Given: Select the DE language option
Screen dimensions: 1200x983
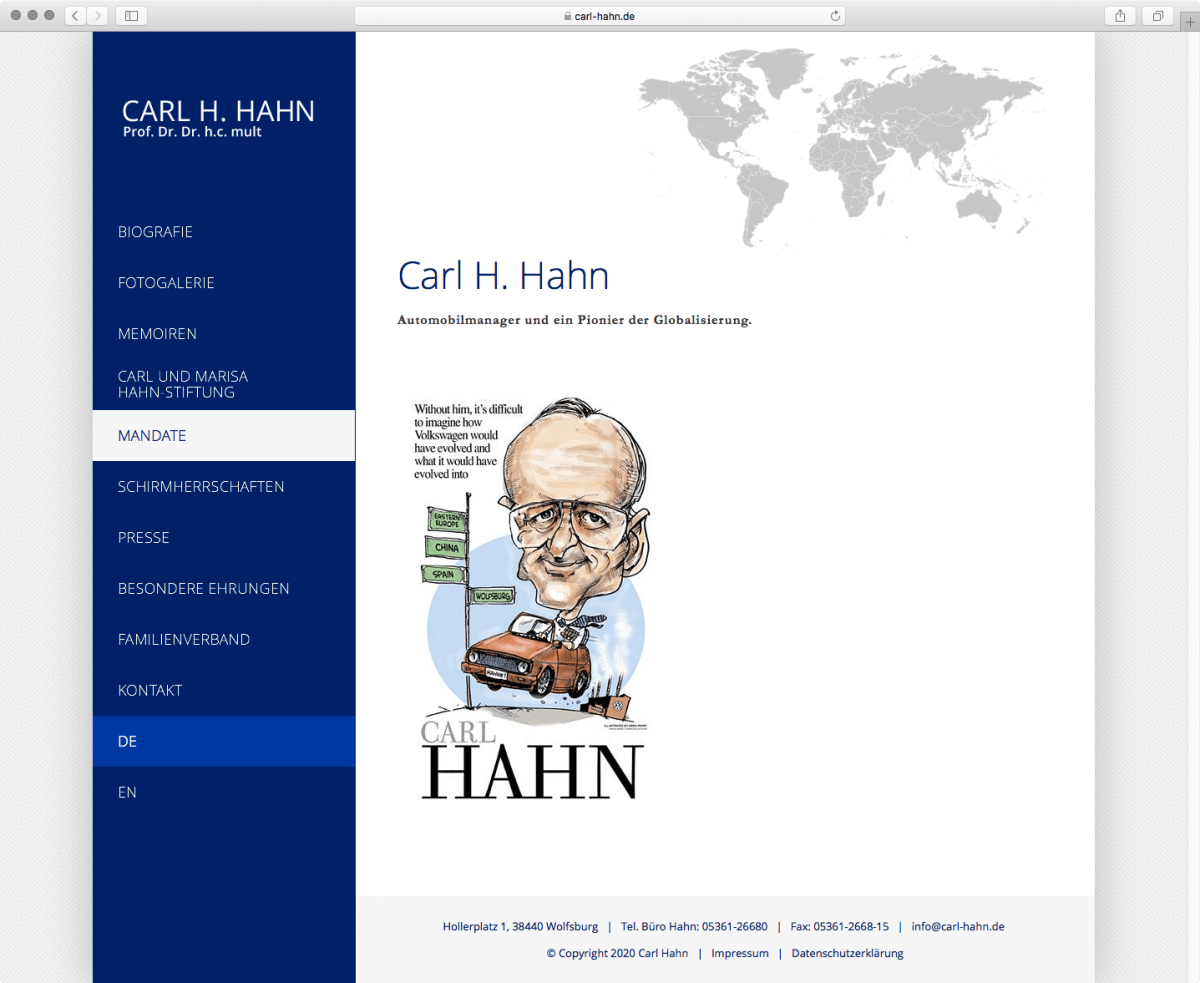Looking at the screenshot, I should point(127,741).
